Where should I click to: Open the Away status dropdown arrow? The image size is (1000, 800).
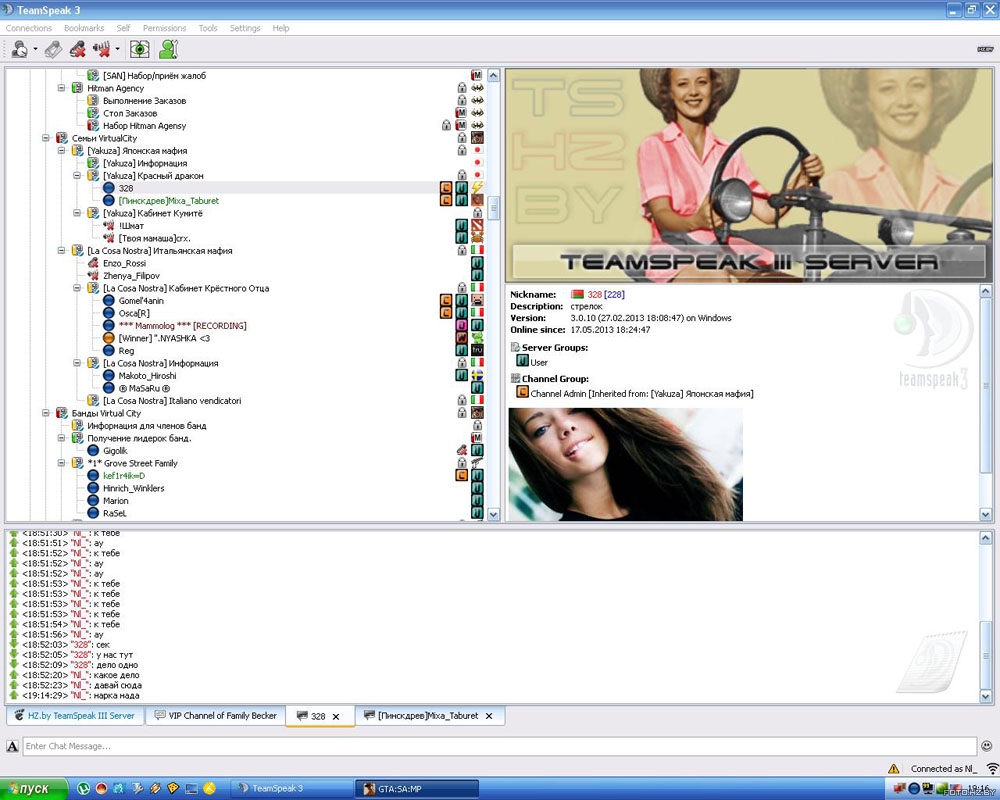[35, 48]
